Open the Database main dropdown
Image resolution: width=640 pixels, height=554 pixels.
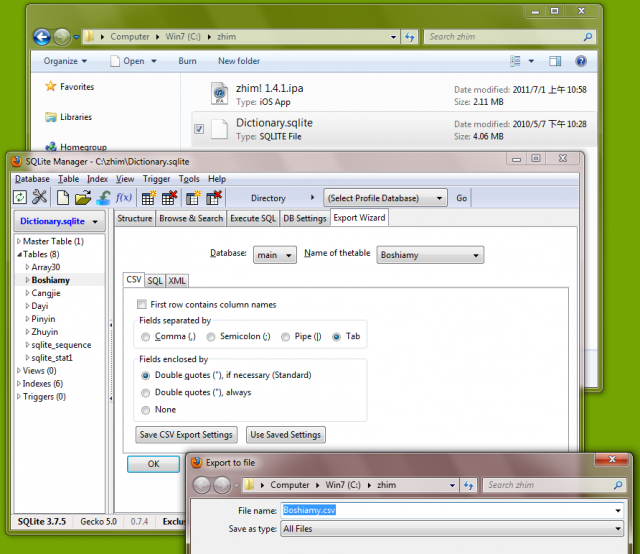pos(275,255)
